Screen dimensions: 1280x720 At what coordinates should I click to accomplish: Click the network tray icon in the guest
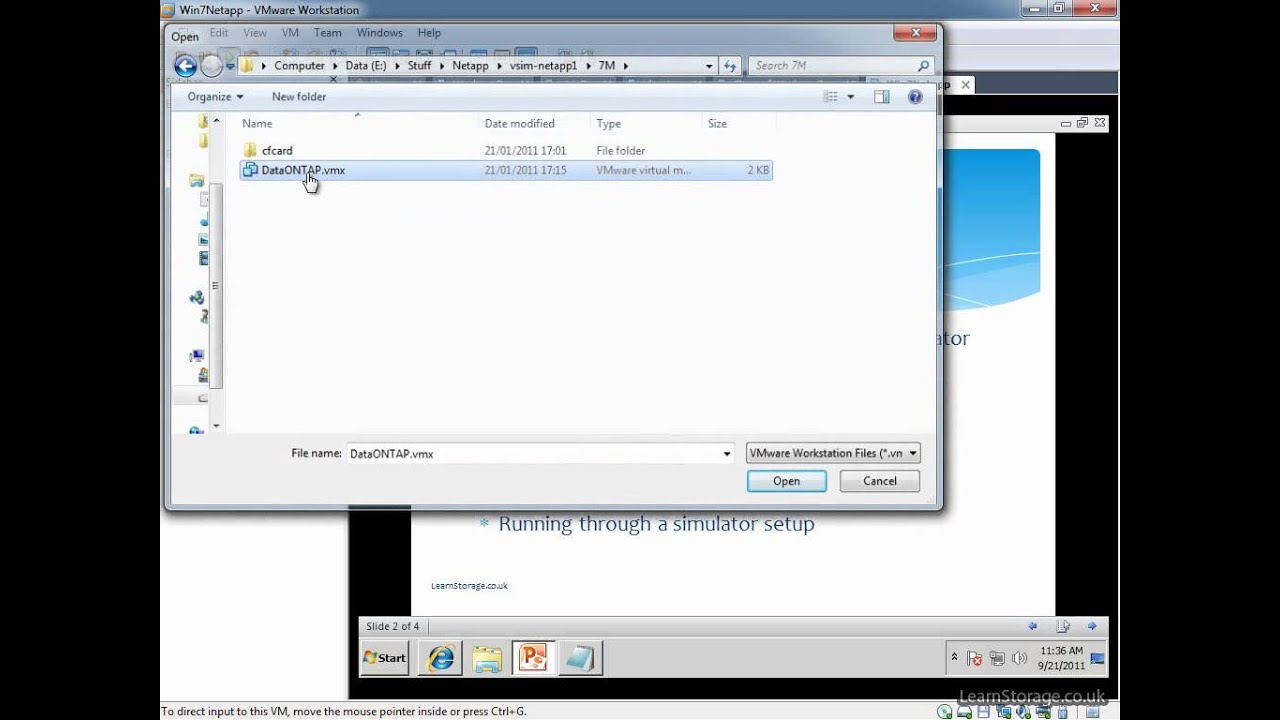tap(997, 658)
